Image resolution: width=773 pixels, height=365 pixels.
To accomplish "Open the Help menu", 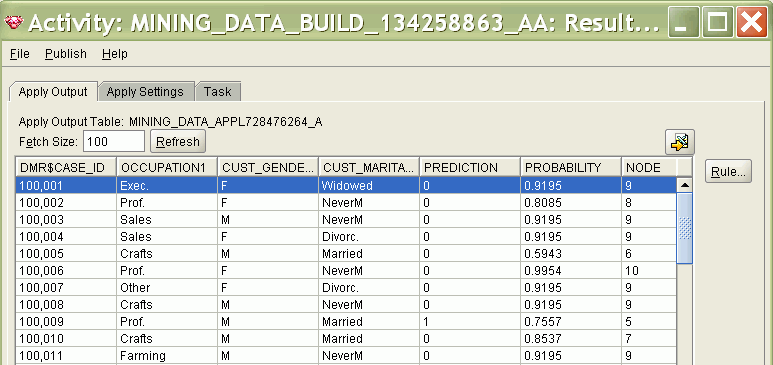I will coord(115,54).
